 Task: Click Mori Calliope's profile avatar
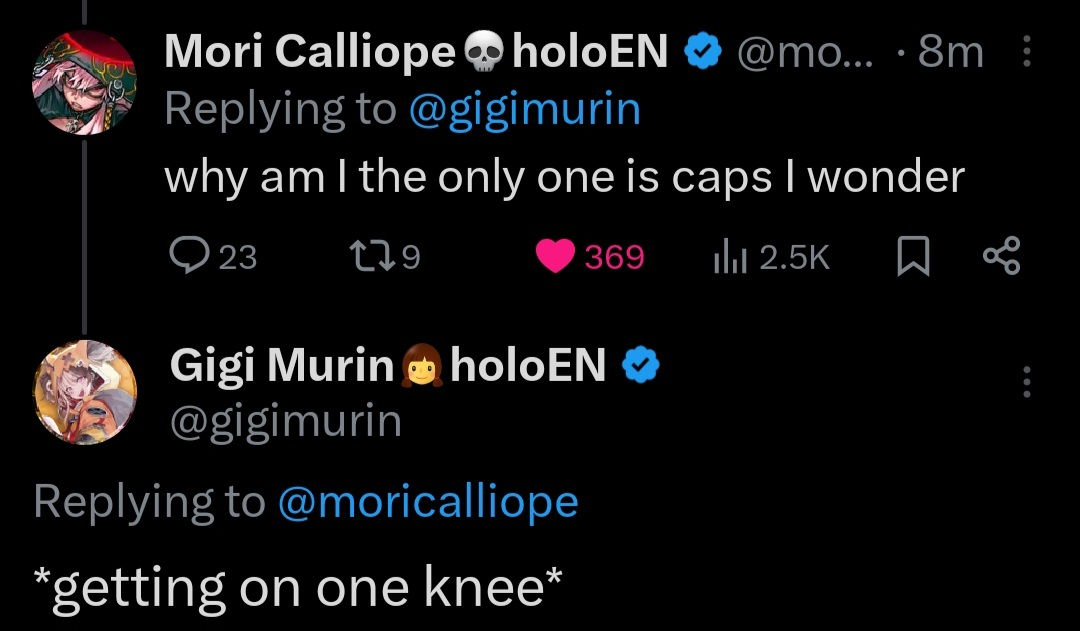(84, 81)
